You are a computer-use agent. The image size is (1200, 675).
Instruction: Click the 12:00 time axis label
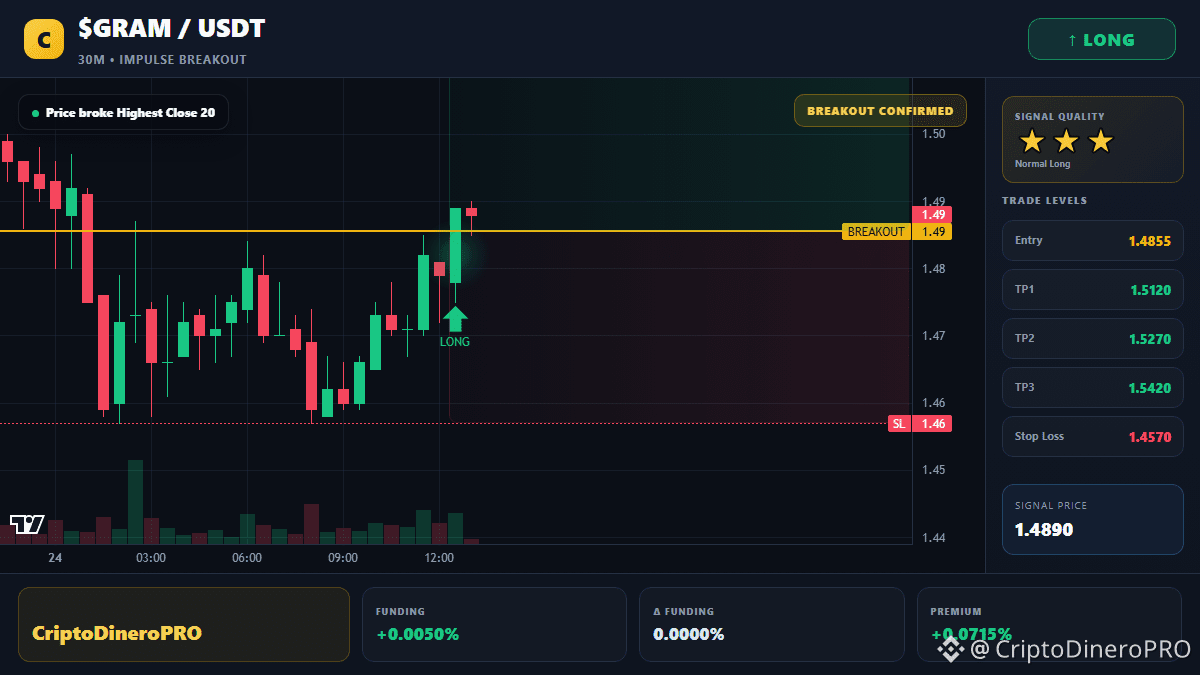point(439,558)
